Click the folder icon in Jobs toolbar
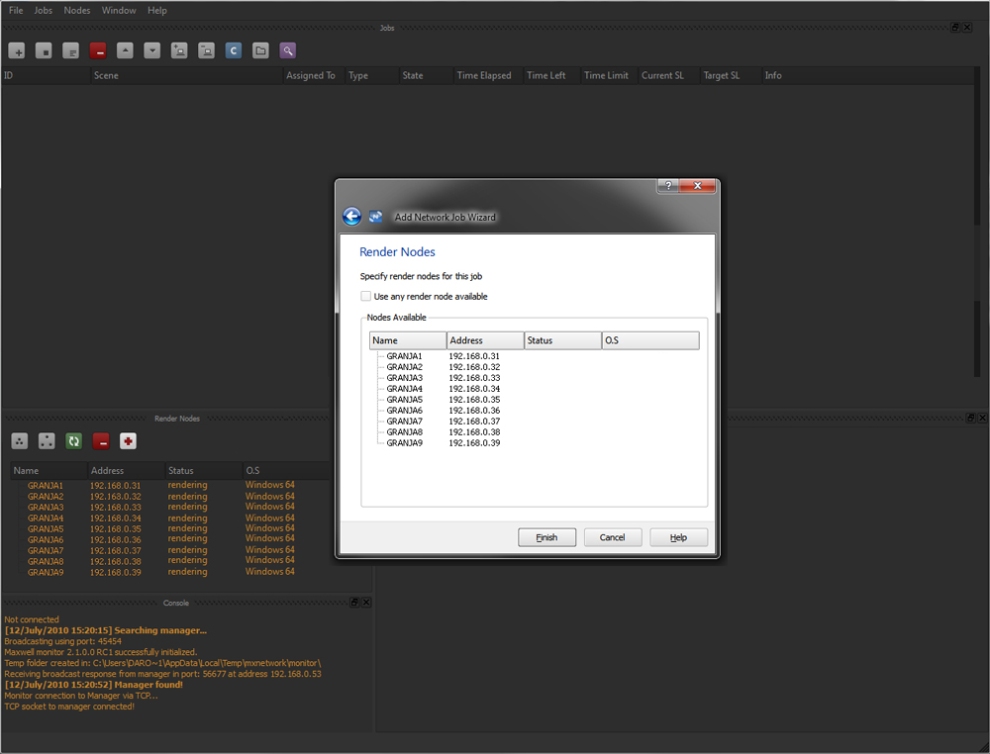This screenshot has width=990, height=754. tap(260, 51)
